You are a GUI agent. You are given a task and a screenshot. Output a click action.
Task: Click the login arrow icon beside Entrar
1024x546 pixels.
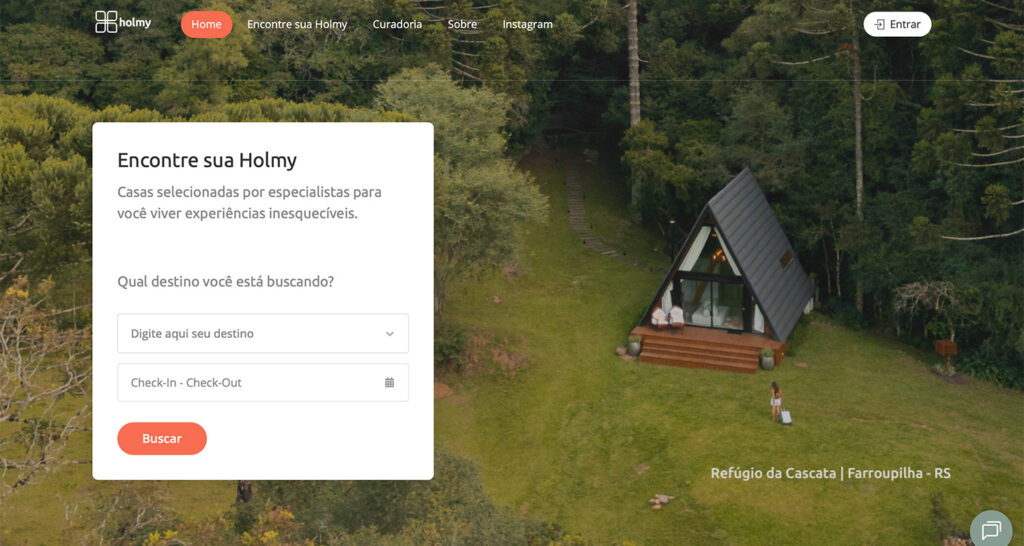pyautogui.click(x=880, y=24)
